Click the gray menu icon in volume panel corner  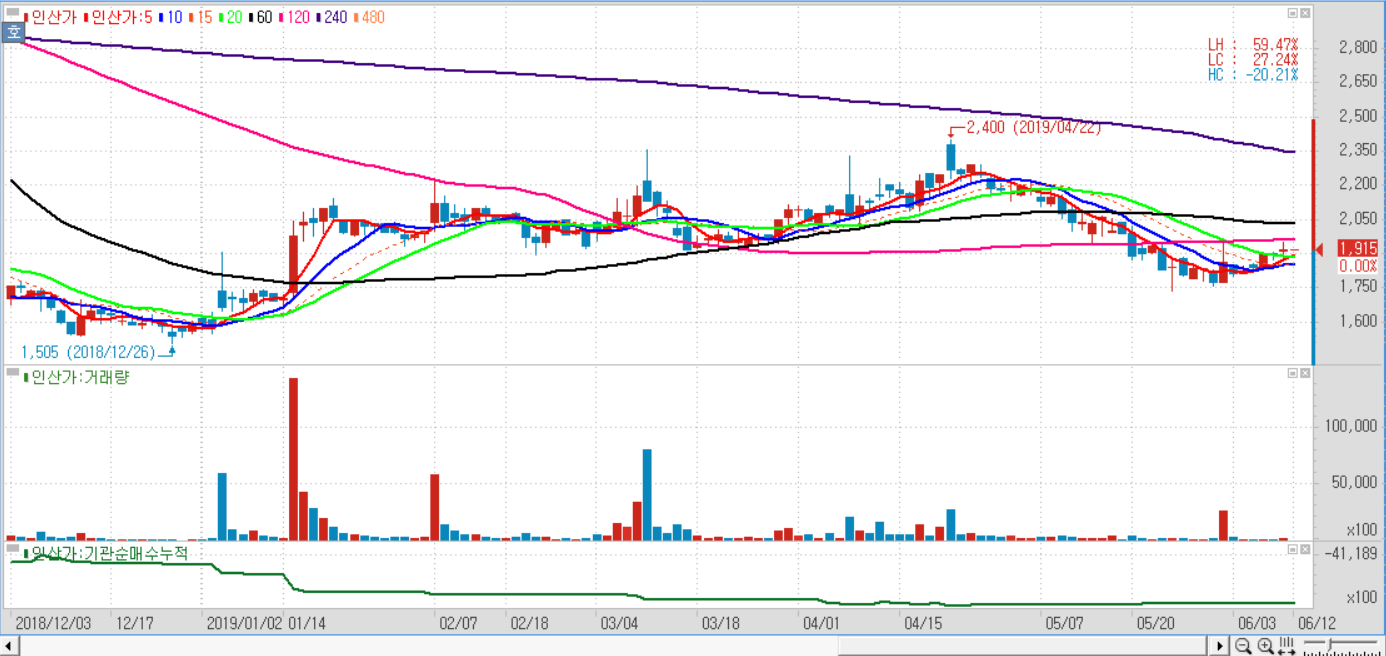pos(13,374)
